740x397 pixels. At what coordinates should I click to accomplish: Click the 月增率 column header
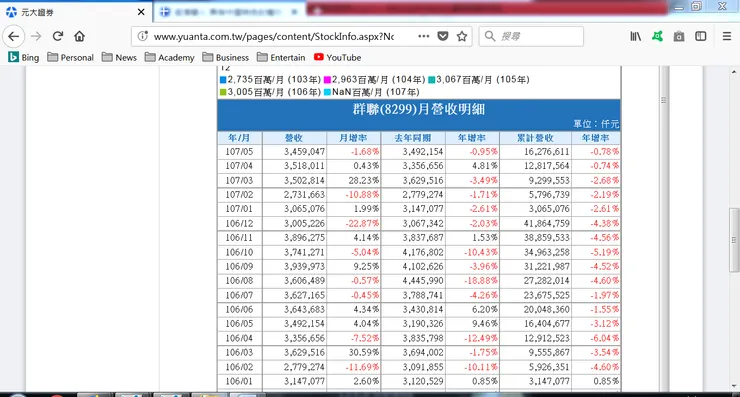click(353, 138)
